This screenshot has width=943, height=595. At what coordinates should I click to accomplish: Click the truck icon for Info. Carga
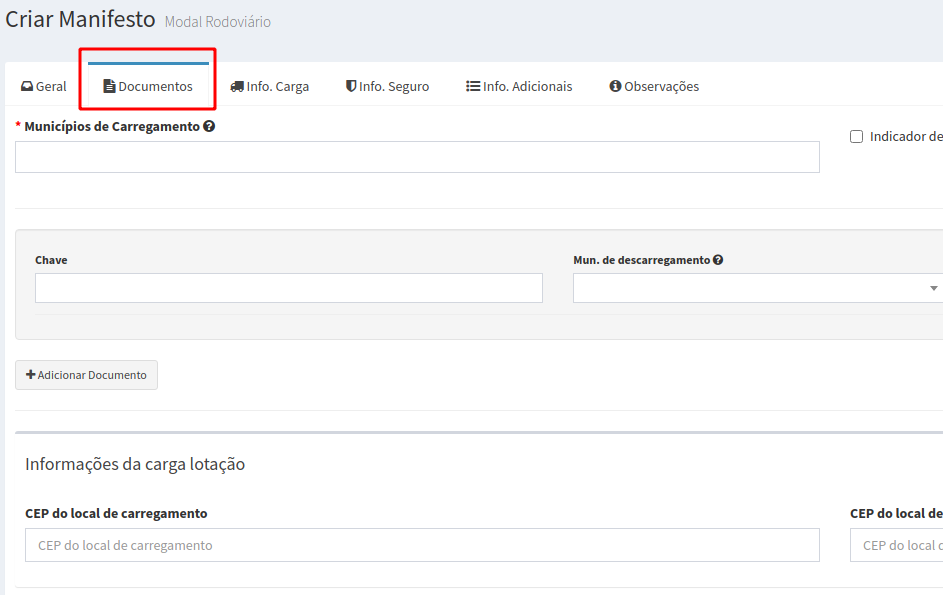[x=237, y=87]
